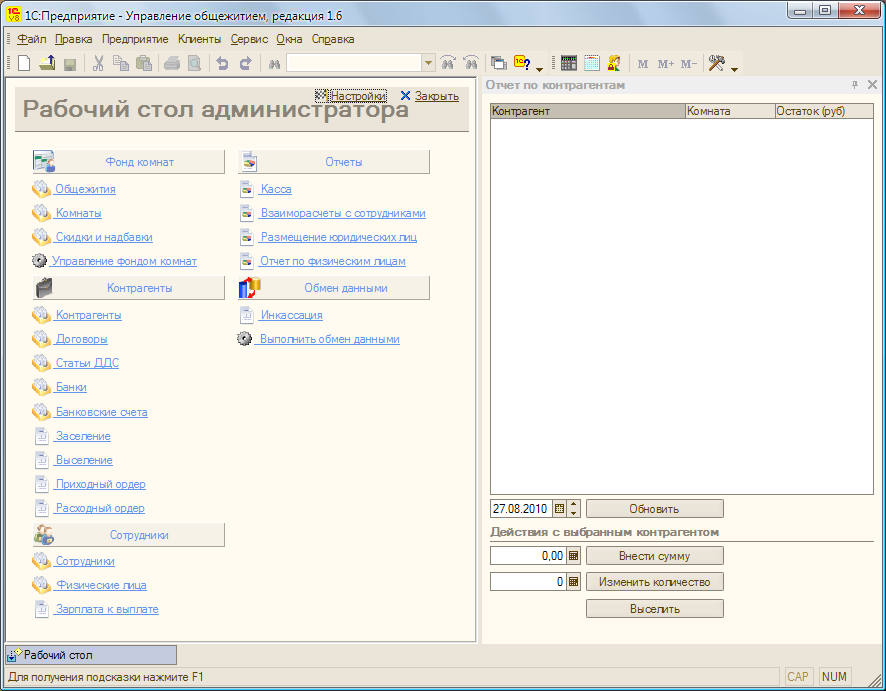Open the Файл menu
Viewport: 886px width, 691px height.
(32, 39)
